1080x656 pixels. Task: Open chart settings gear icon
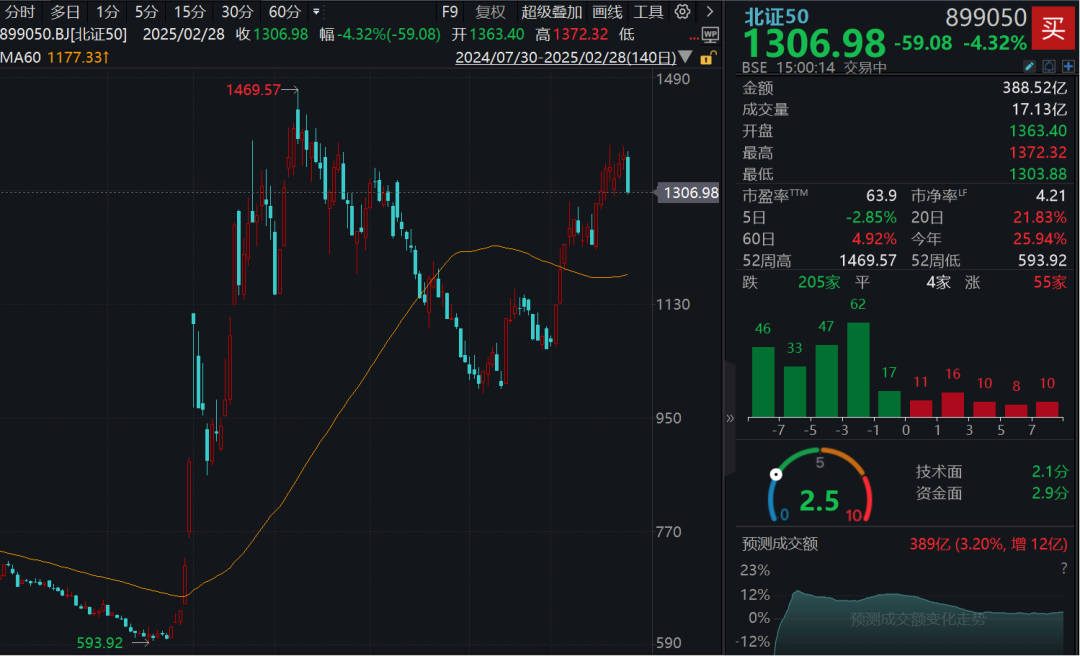[x=683, y=12]
